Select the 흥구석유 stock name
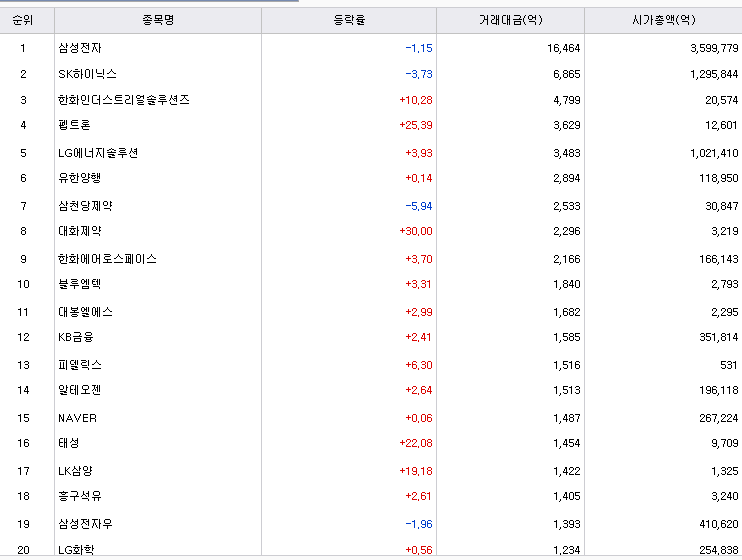This screenshot has width=742, height=560. [80, 496]
